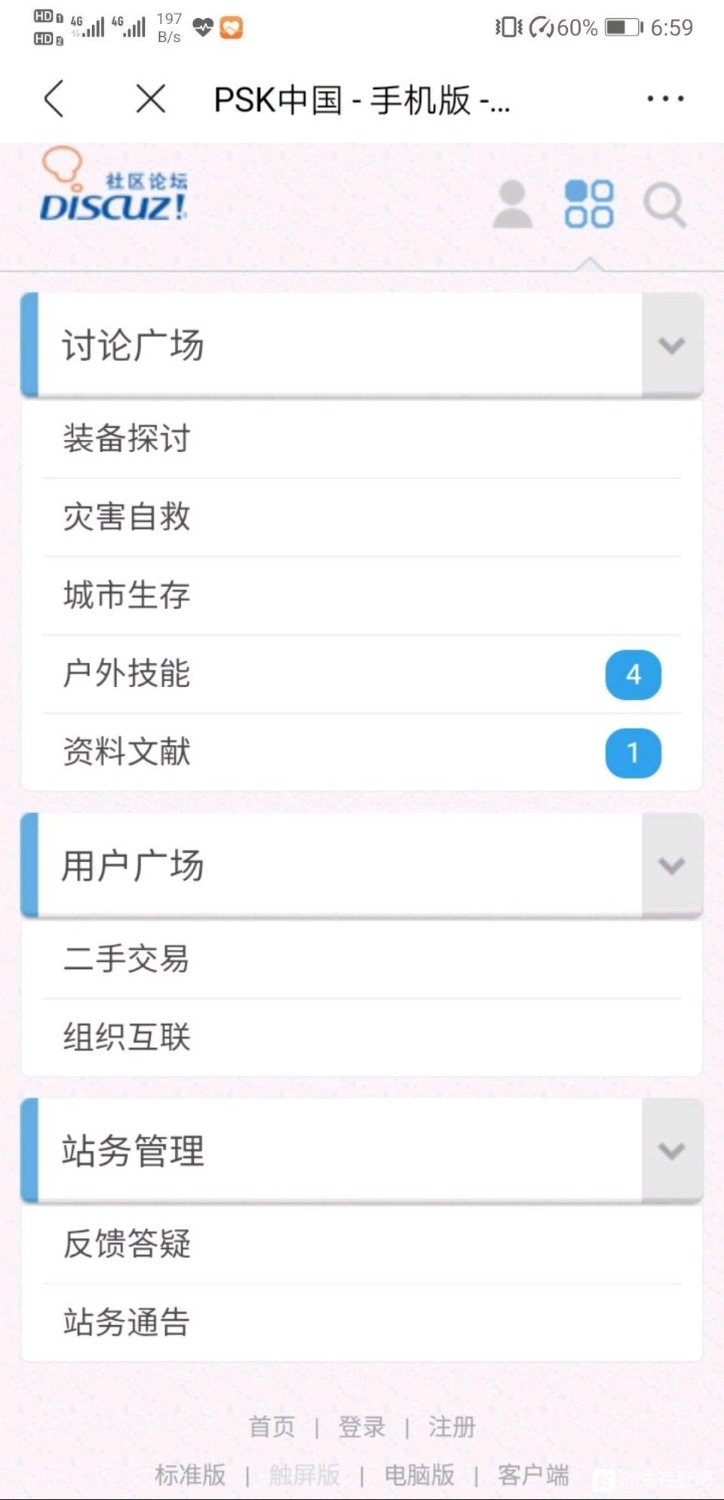Click the 注册 register link
Image resolution: width=724 pixels, height=1500 pixels.
452,1427
